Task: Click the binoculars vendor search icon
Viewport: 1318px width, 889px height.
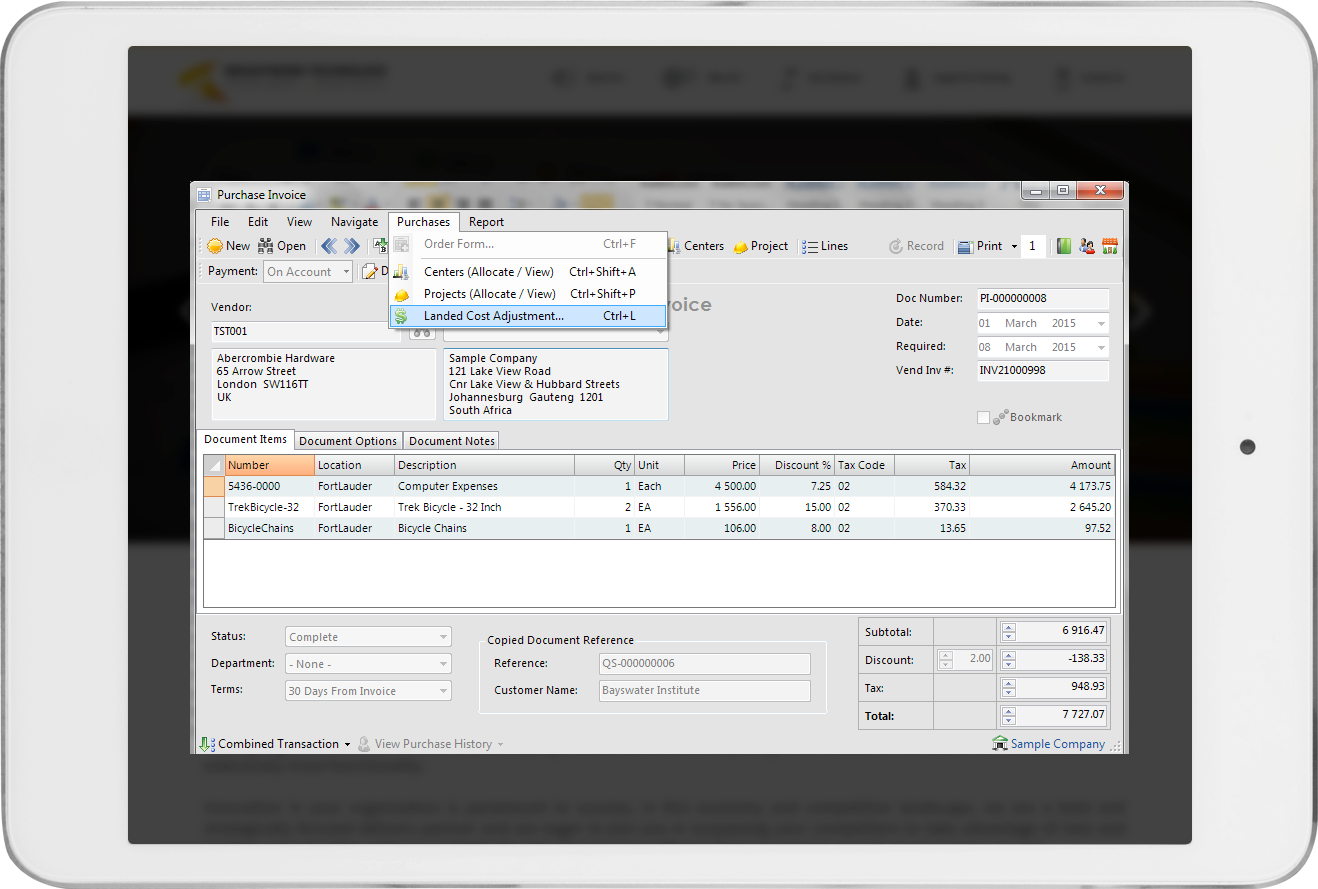Action: (422, 333)
